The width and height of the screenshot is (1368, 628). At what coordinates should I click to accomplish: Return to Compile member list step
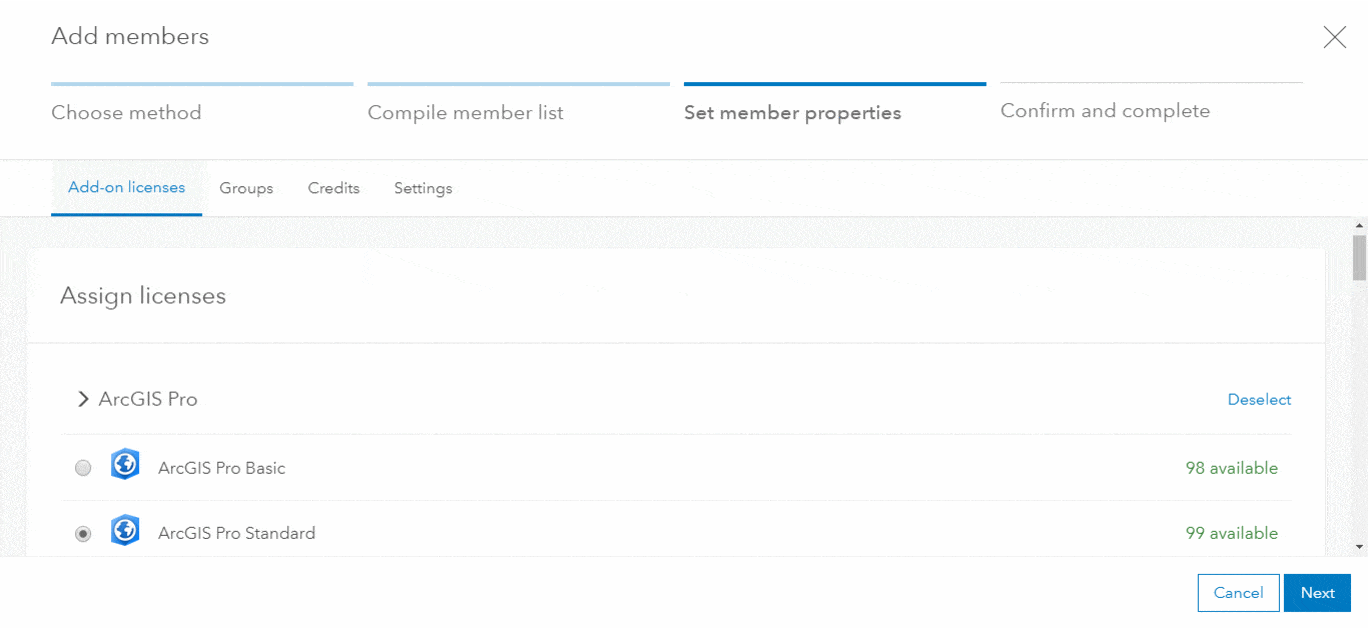(466, 112)
